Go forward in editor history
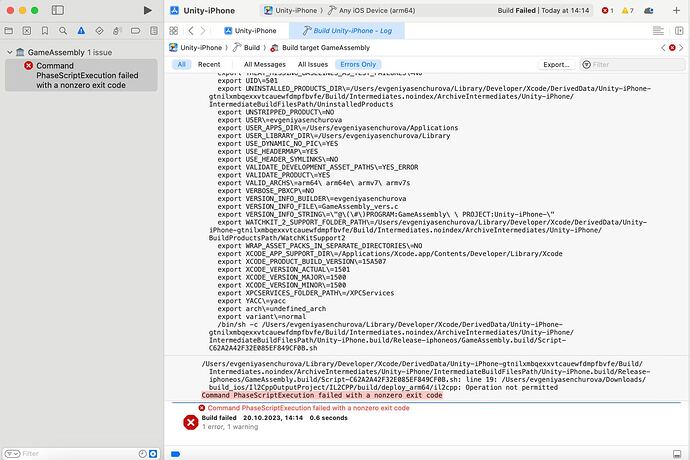690x460 pixels. click(202, 31)
